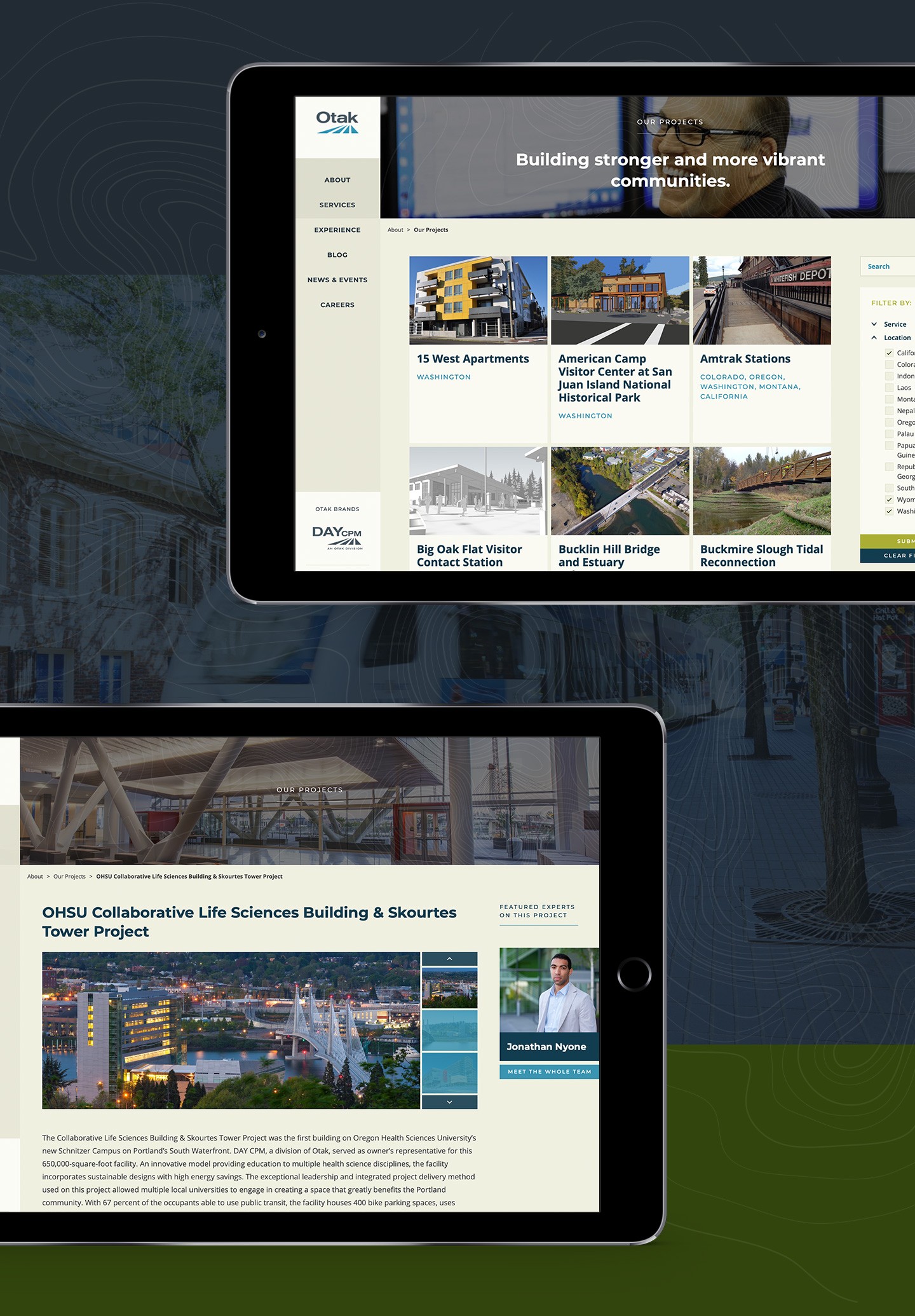Click the Meet The Whole Team button
Image resolution: width=915 pixels, height=1316 pixels.
(x=549, y=1072)
